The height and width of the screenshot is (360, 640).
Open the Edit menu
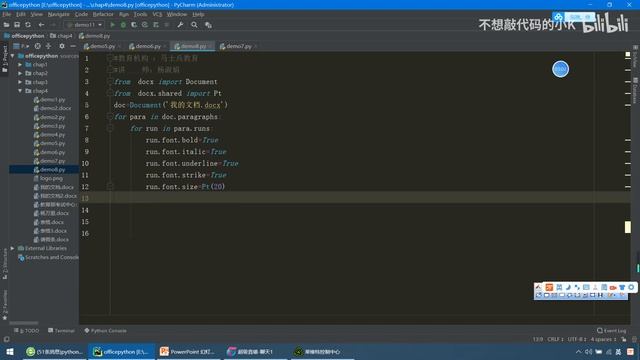[21, 14]
